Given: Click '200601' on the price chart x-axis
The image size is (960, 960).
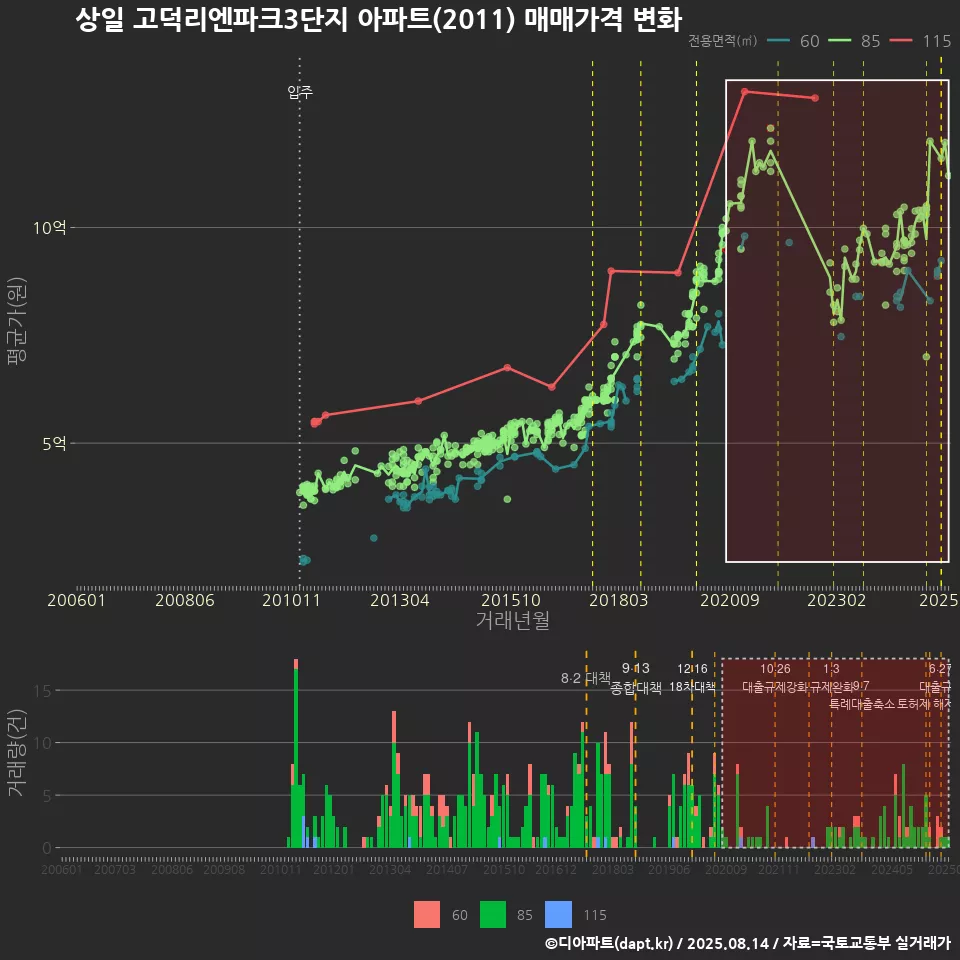Looking at the screenshot, I should click(x=77, y=600).
